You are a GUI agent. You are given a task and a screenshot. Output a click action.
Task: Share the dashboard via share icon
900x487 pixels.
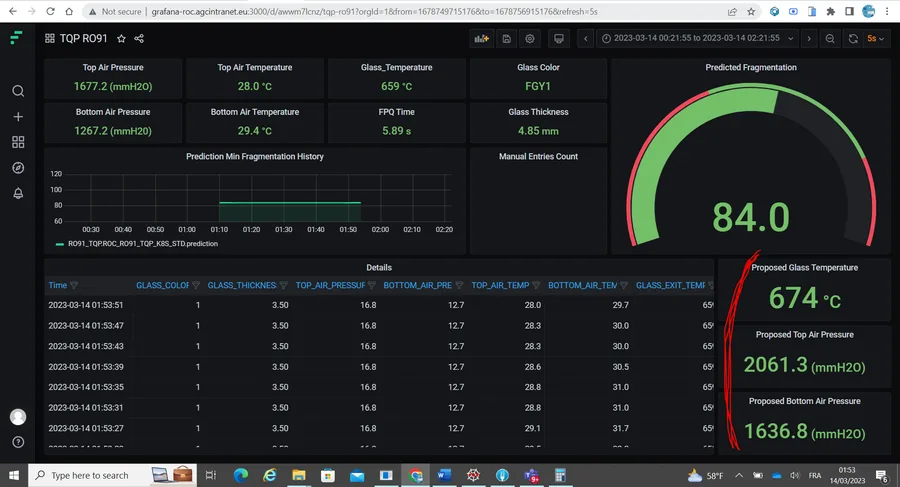pyautogui.click(x=139, y=38)
